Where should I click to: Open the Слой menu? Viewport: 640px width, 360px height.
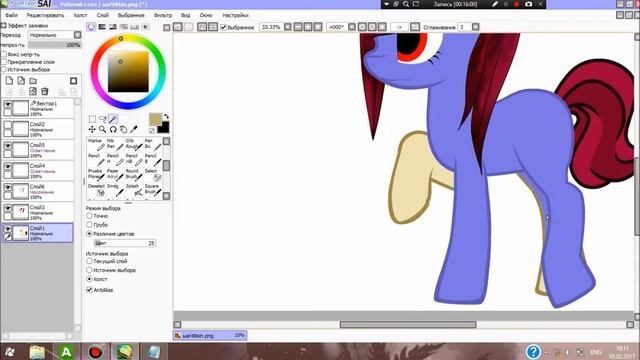103,15
